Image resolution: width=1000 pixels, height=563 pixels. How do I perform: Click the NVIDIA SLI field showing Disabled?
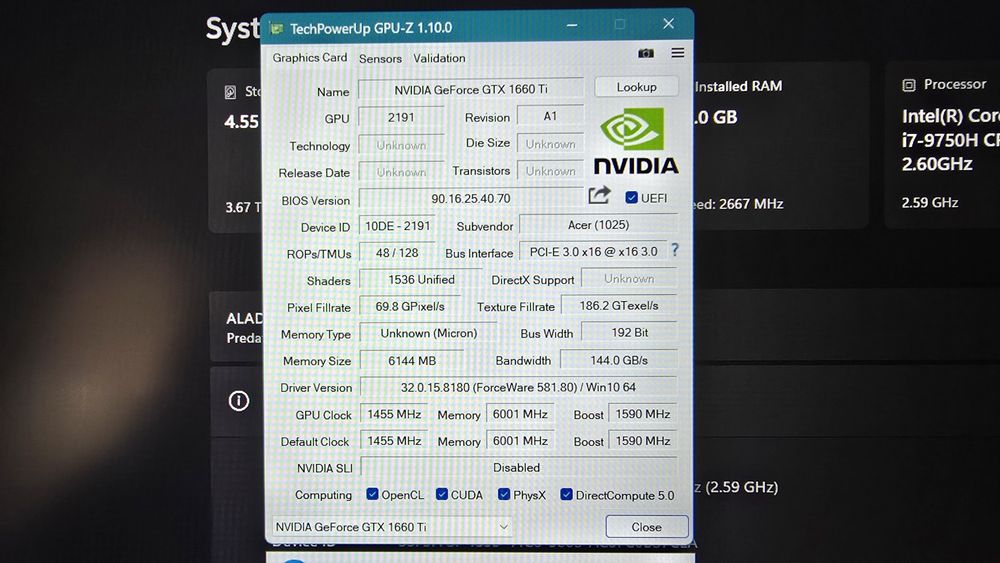517,467
